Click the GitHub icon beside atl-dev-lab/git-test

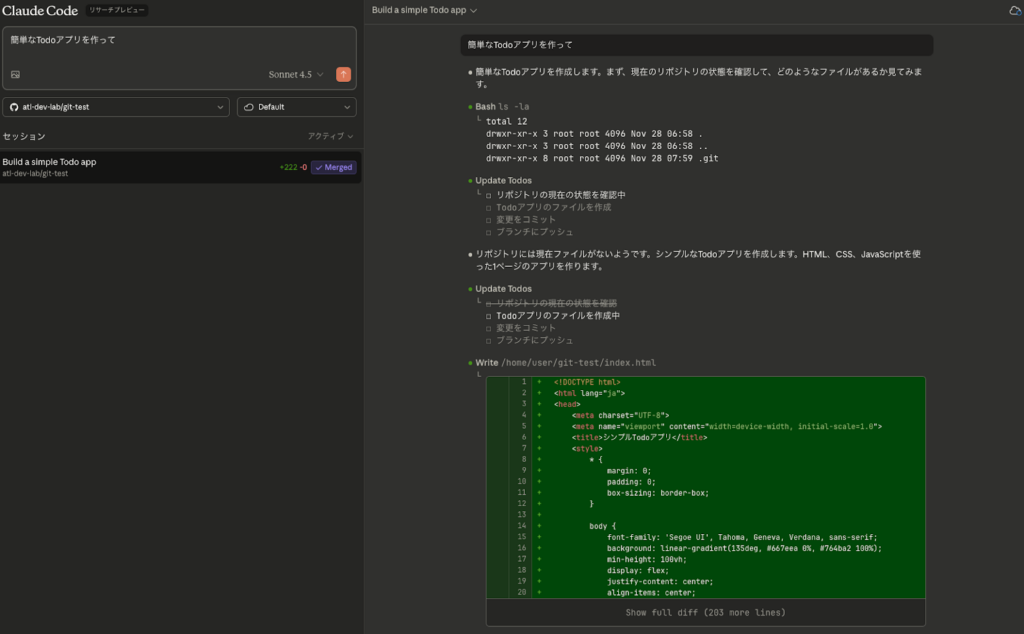16,107
